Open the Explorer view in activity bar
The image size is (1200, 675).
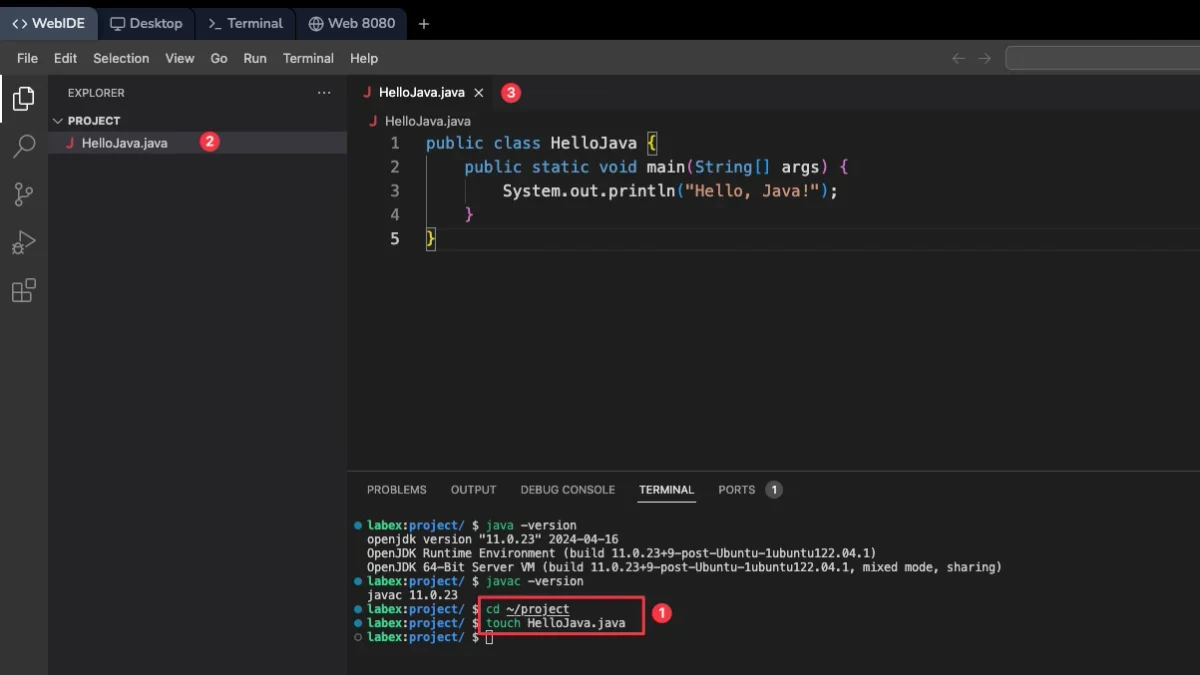tap(23, 98)
